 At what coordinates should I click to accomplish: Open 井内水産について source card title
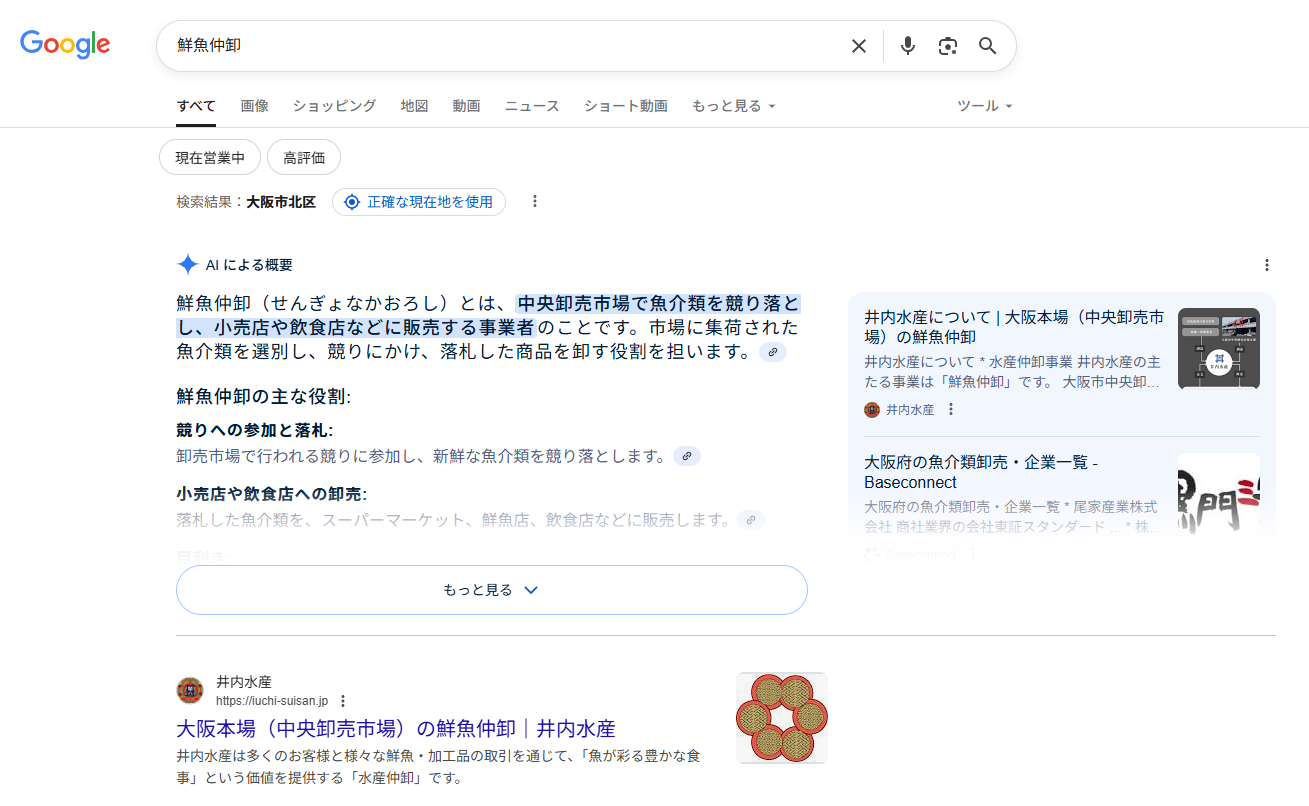[1014, 327]
